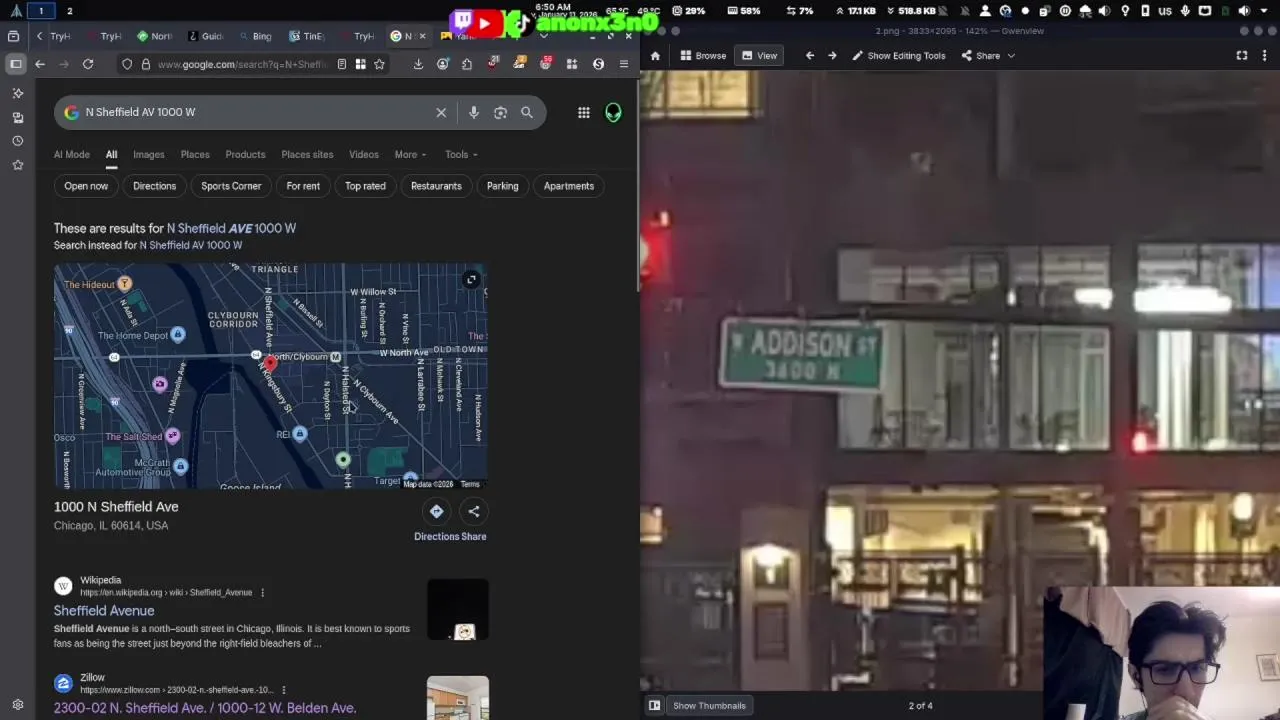Open Zillow result's three-dot options

(x=284, y=690)
